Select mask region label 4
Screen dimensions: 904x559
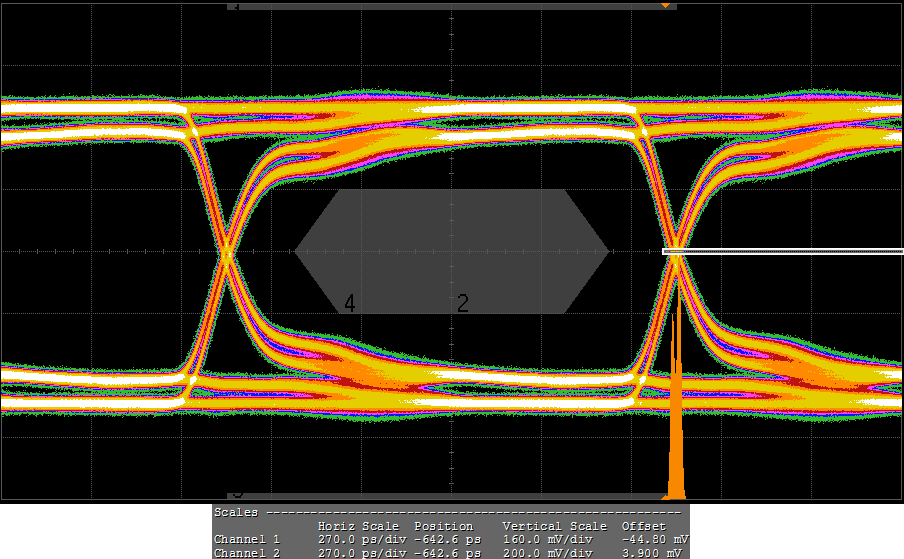pos(350,304)
